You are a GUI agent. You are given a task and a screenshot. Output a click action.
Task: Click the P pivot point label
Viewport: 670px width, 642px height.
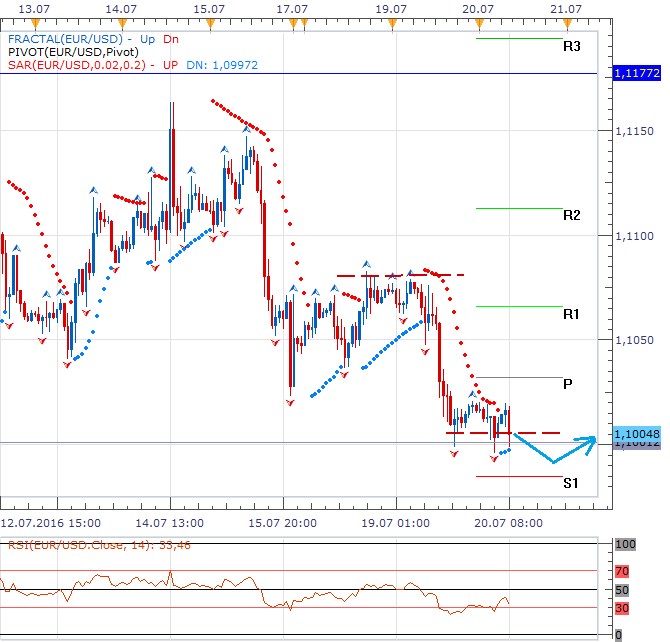point(568,384)
